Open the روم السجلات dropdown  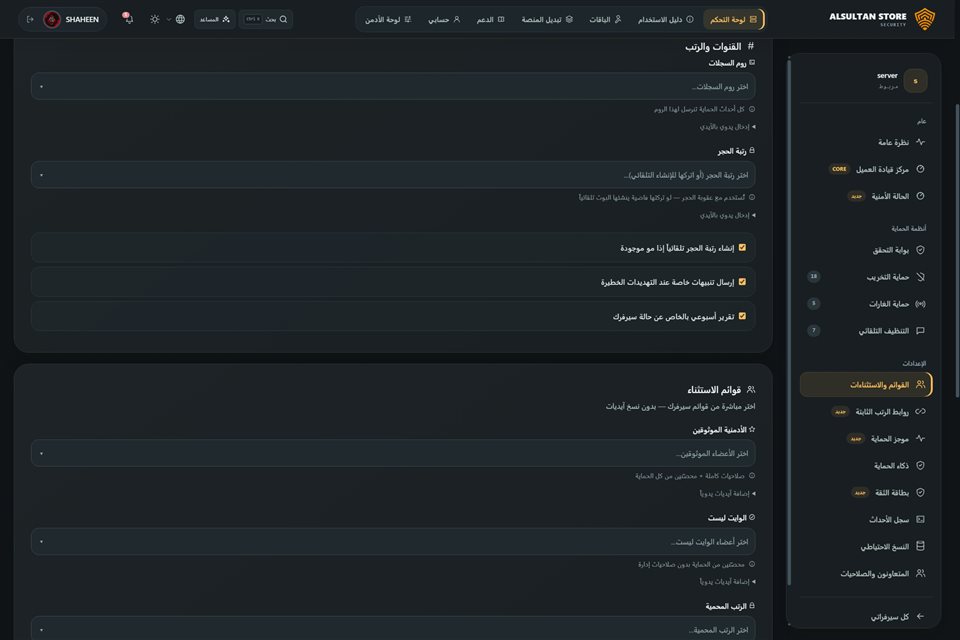393,86
